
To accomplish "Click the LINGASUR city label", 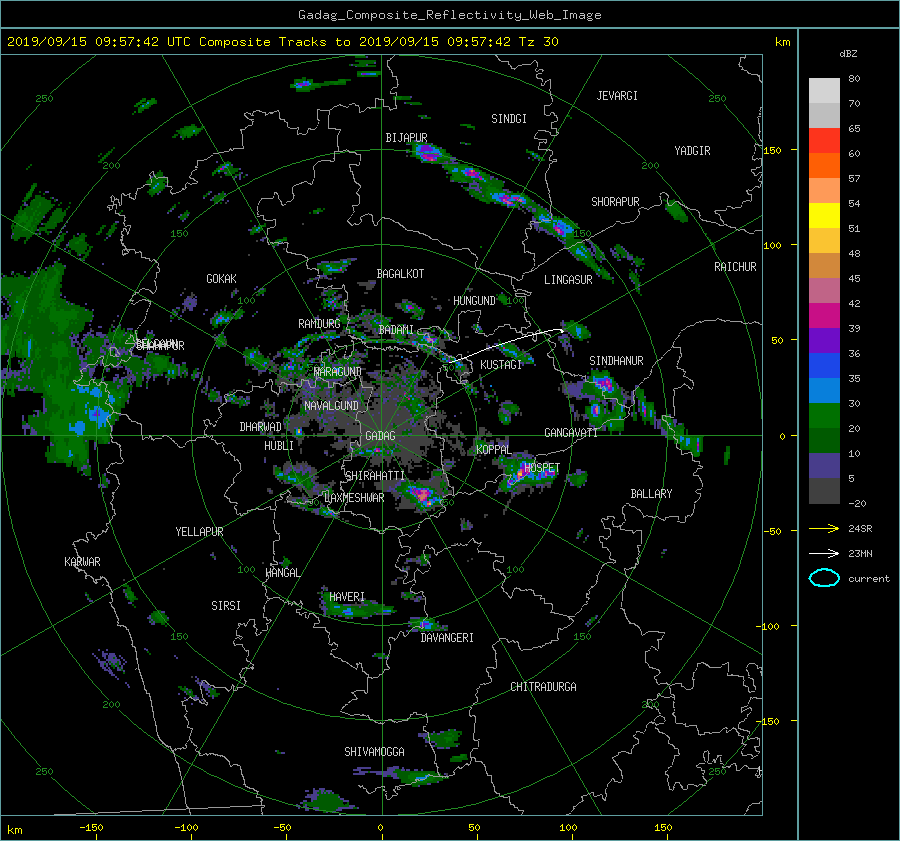I will [568, 280].
